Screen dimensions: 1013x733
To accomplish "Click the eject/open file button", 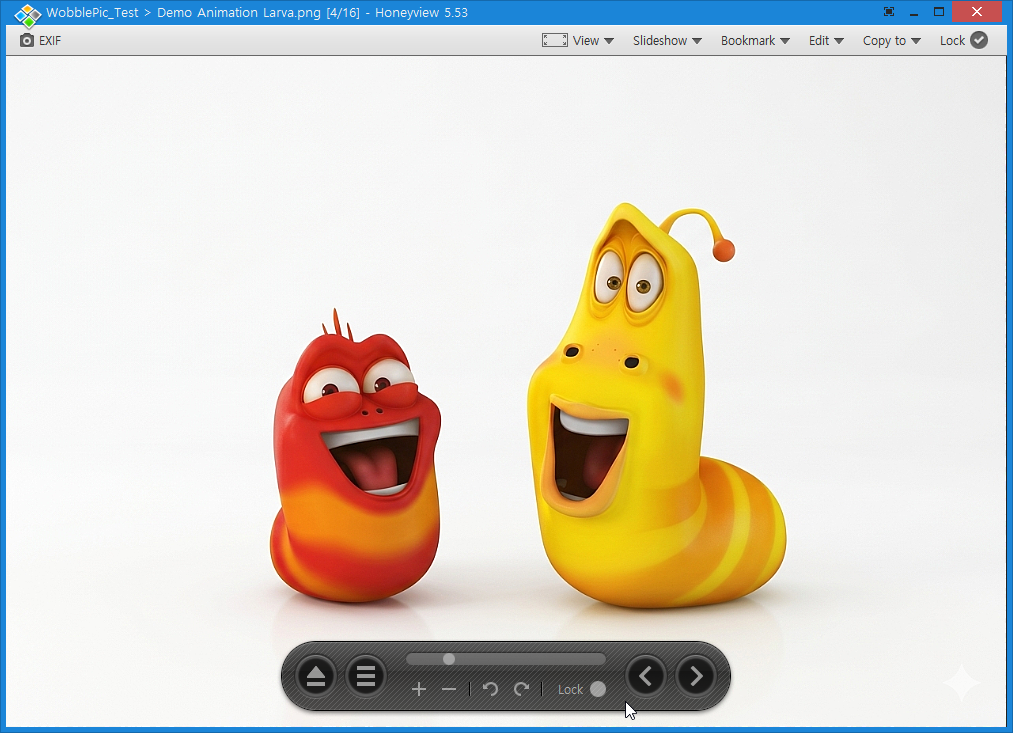I will (315, 676).
